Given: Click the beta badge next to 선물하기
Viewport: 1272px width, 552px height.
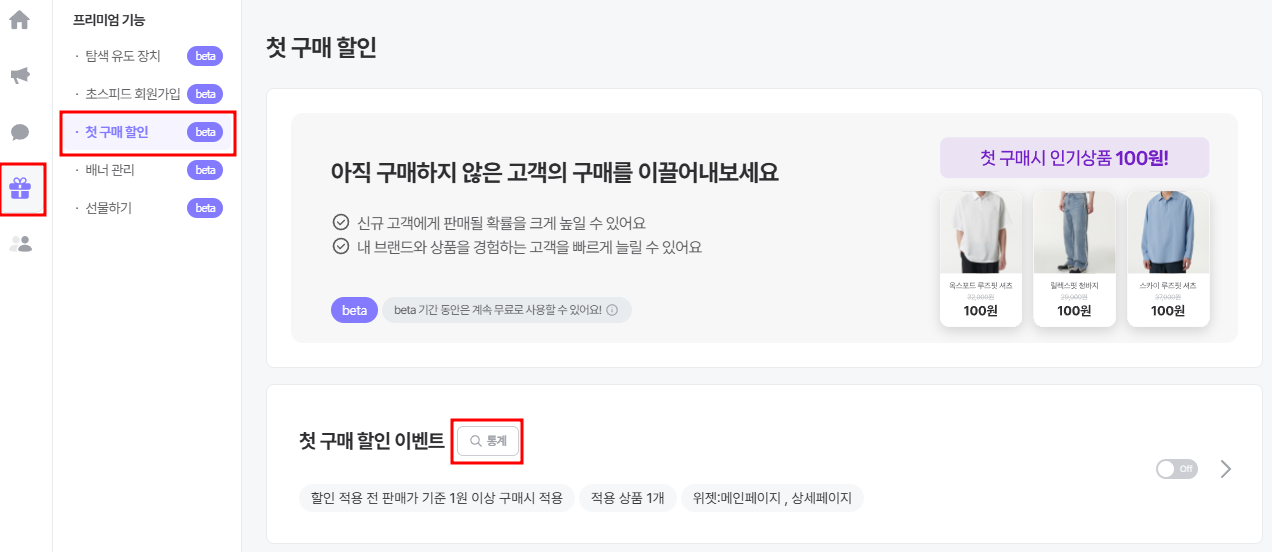Looking at the screenshot, I should point(205,208).
